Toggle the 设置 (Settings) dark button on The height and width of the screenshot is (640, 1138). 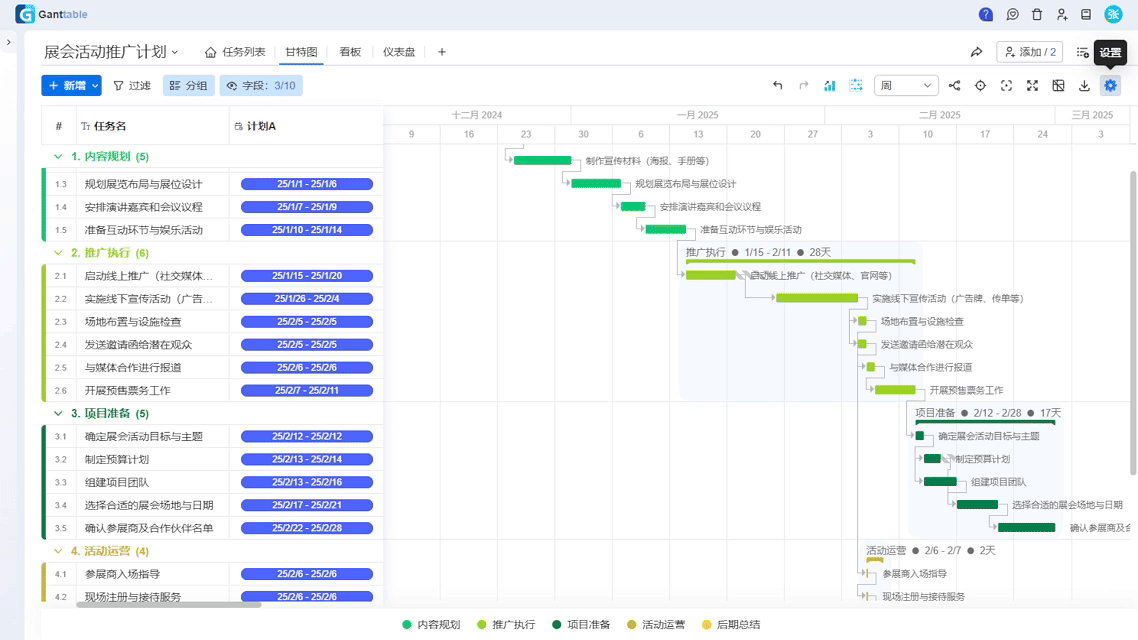(1110, 50)
